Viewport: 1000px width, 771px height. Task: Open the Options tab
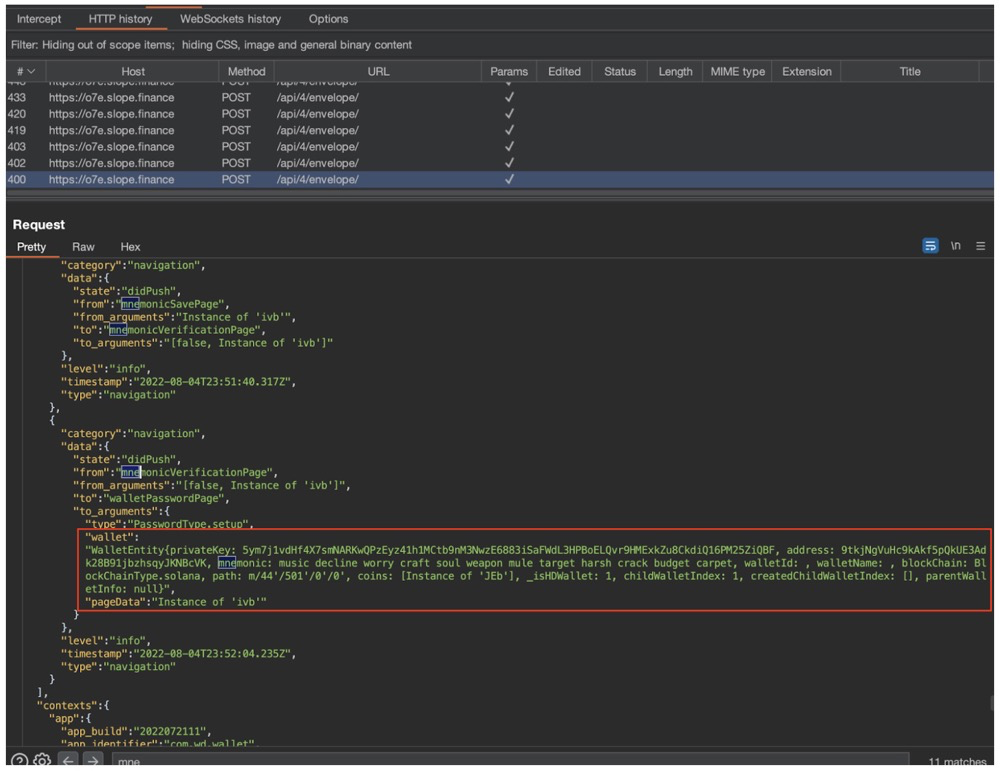pyautogui.click(x=328, y=19)
